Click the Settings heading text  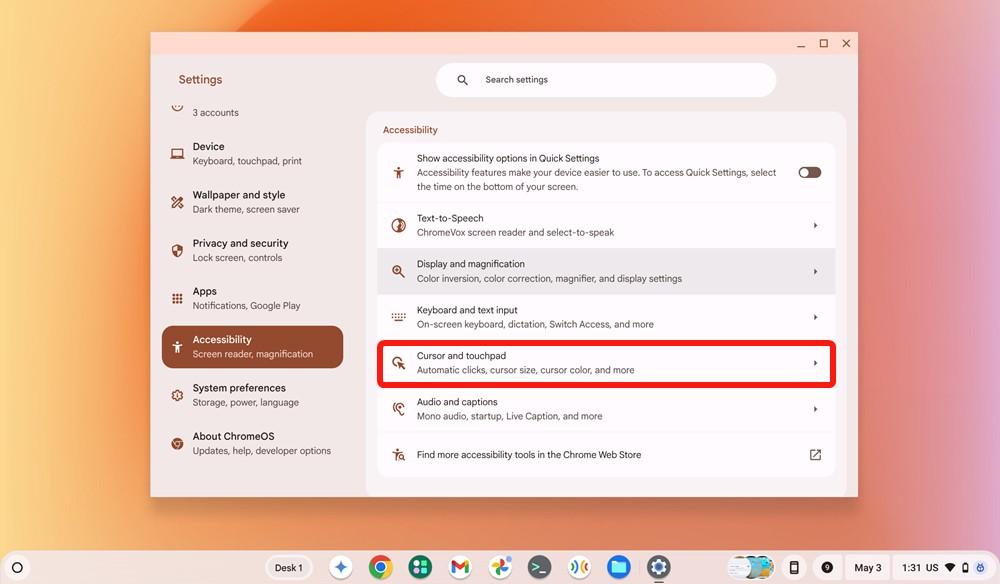pyautogui.click(x=200, y=80)
